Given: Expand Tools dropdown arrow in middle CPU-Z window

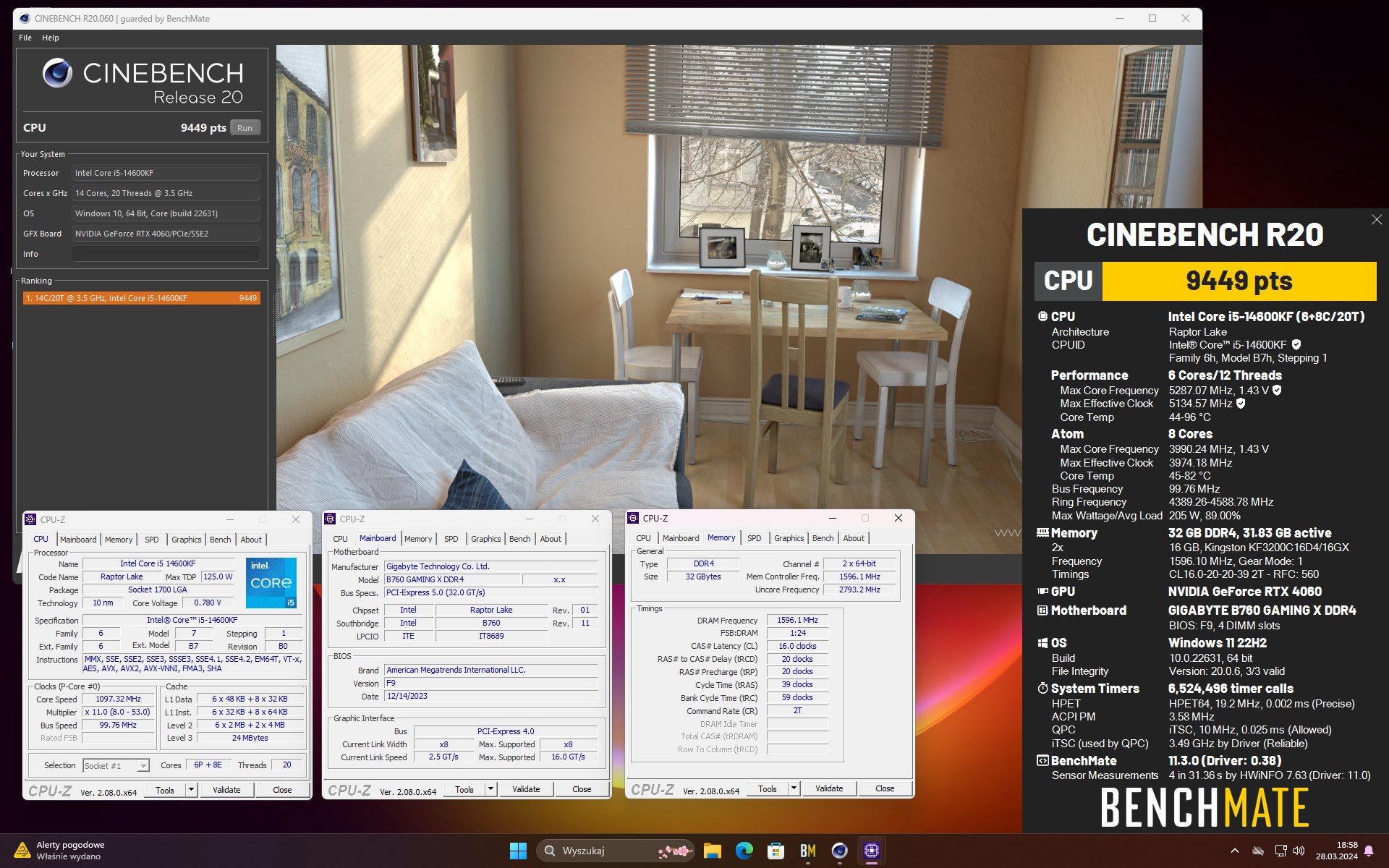Looking at the screenshot, I should 491,789.
